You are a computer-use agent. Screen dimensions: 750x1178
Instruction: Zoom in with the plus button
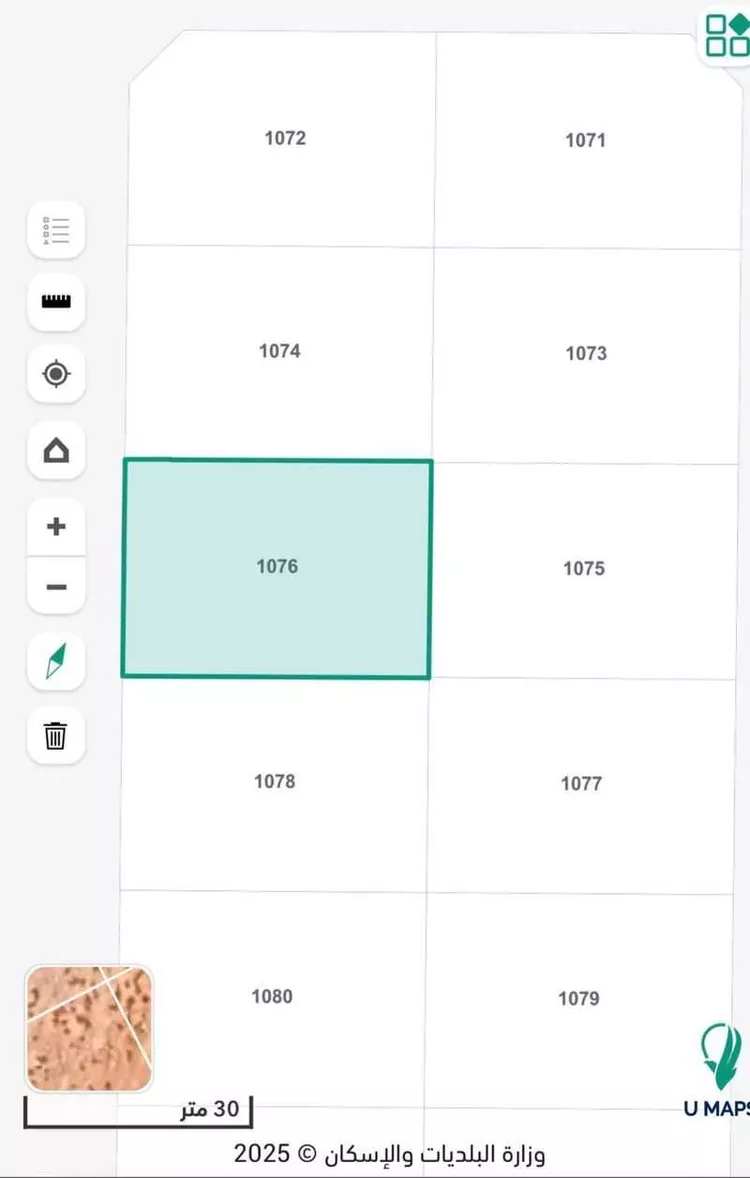pos(56,526)
